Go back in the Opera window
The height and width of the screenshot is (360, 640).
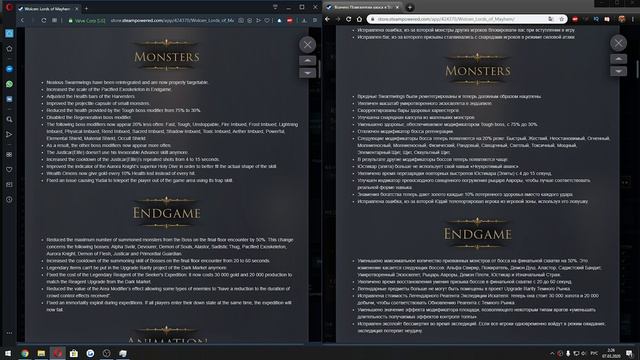(22, 20)
